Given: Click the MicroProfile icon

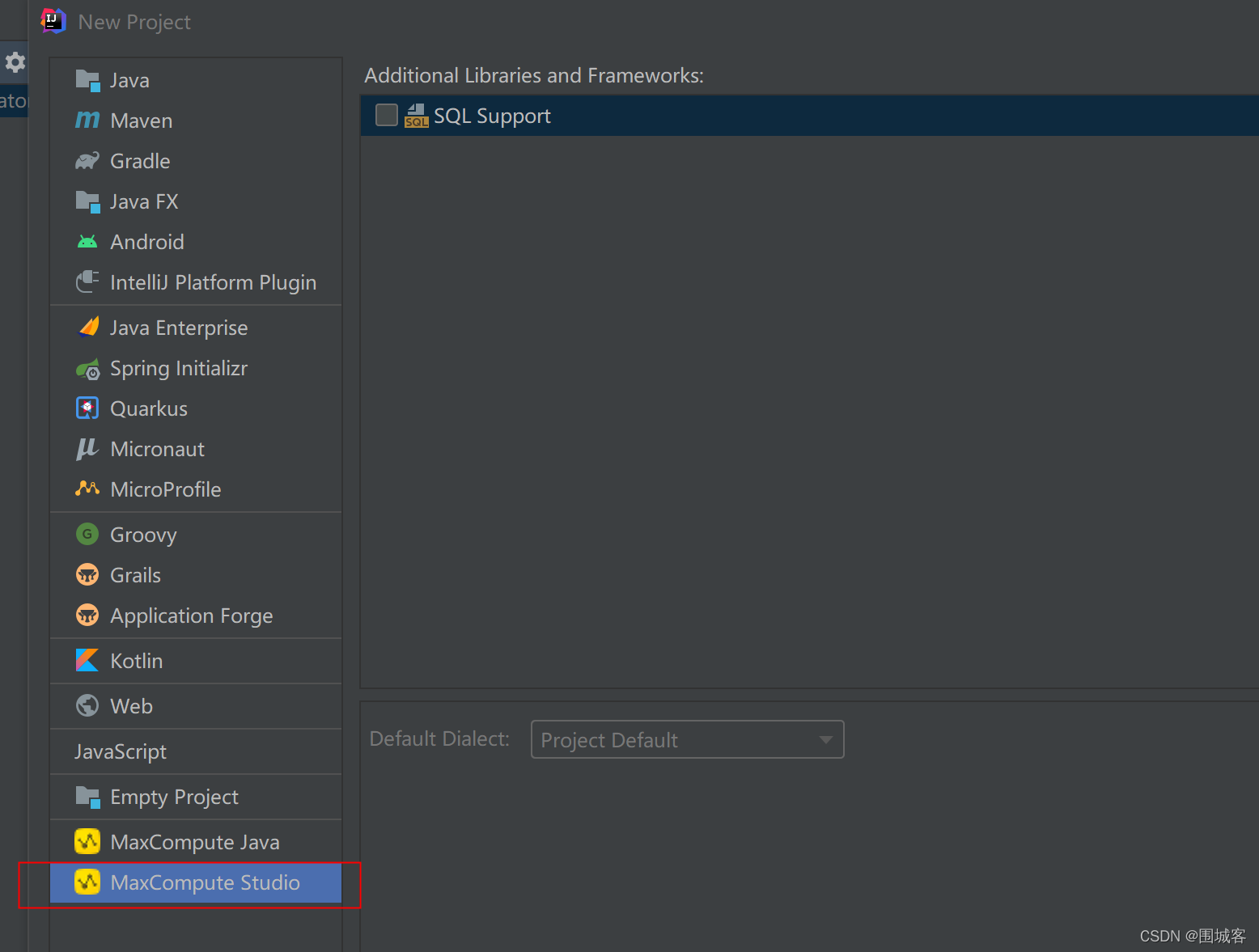Looking at the screenshot, I should pos(87,489).
